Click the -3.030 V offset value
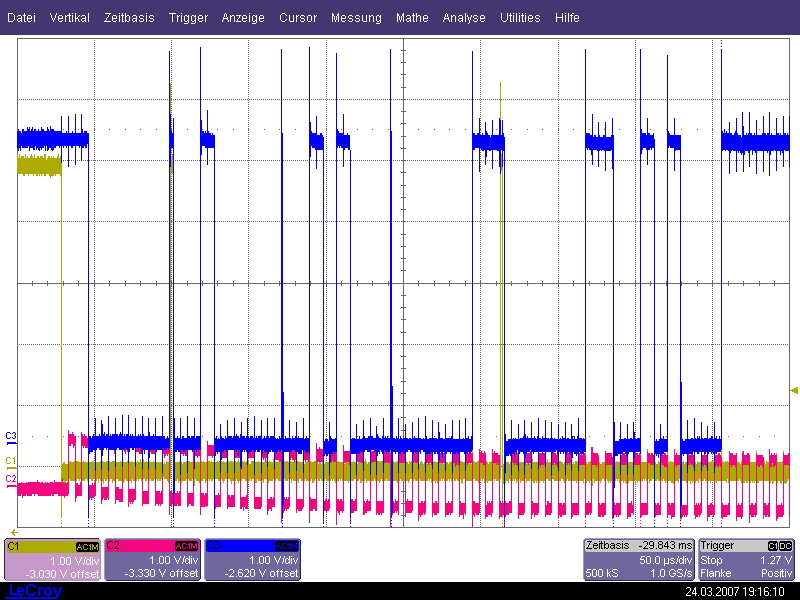The width and height of the screenshot is (800, 600). point(64,573)
